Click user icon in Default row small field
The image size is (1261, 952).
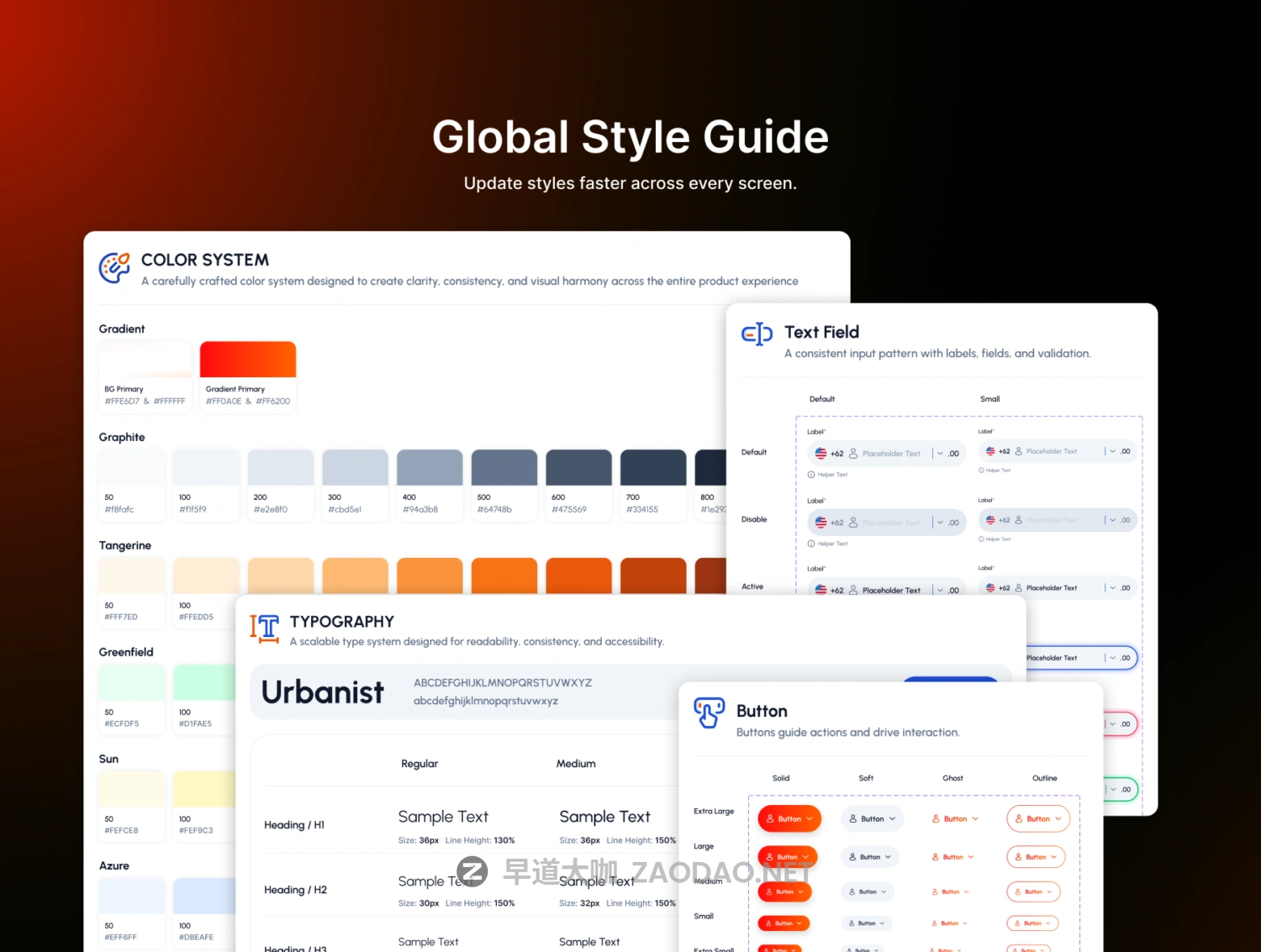[1018, 451]
